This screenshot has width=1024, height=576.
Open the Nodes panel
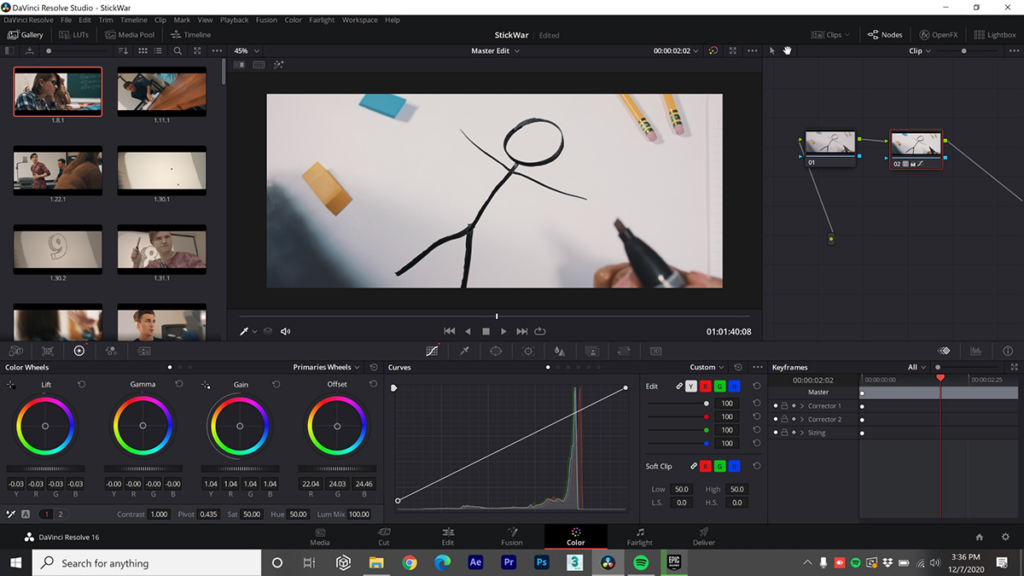pos(885,35)
